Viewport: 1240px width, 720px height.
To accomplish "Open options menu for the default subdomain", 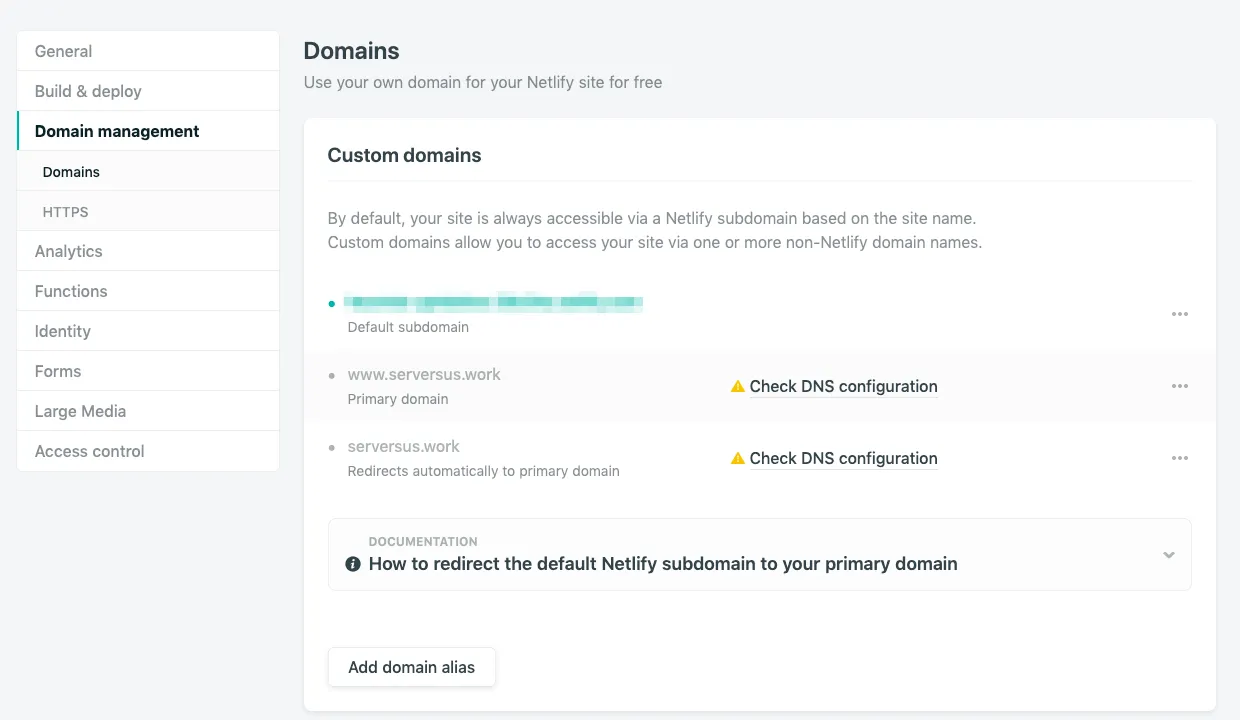I will click(x=1180, y=314).
